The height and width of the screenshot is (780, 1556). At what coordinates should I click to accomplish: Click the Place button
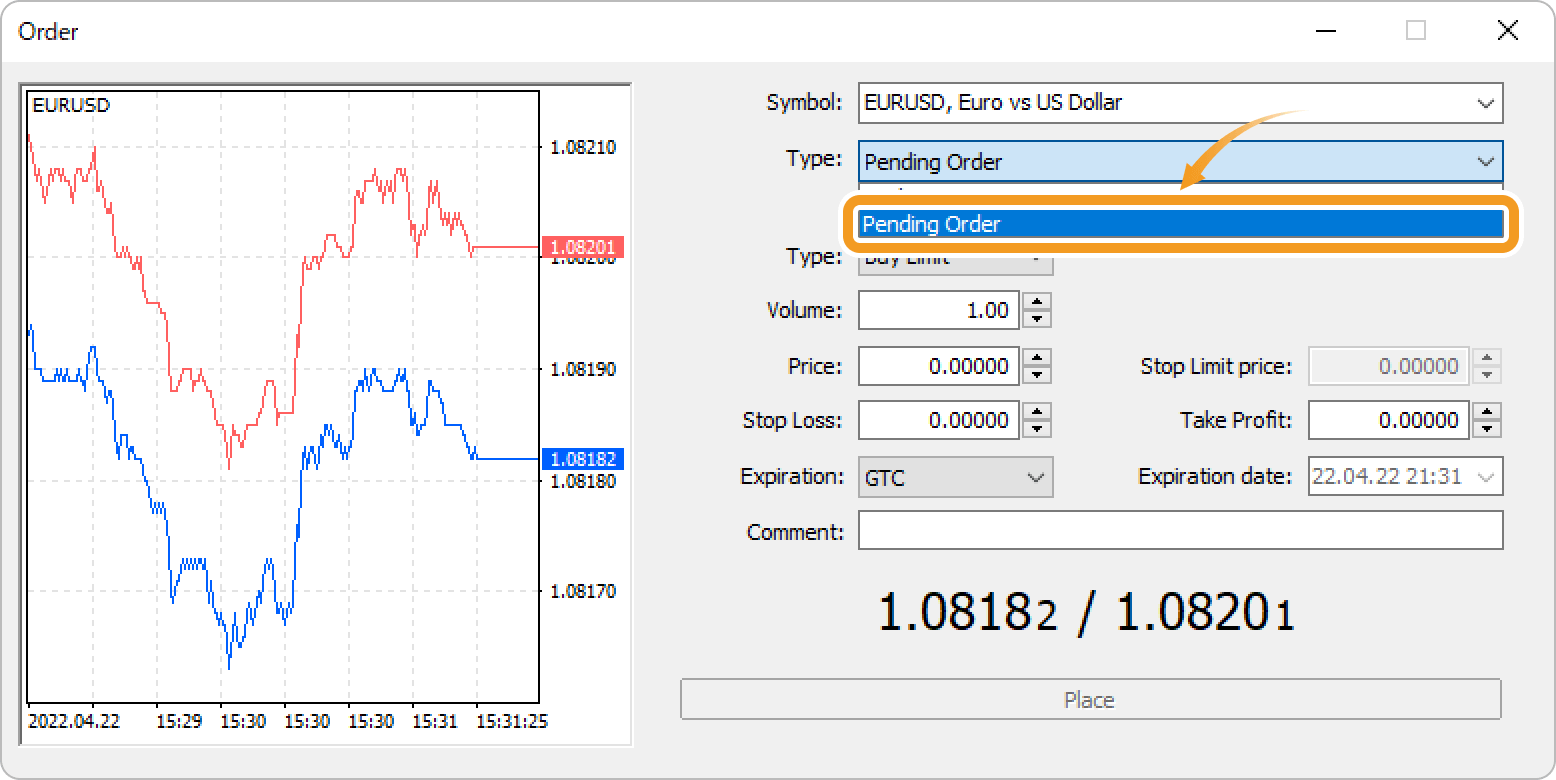click(x=1090, y=700)
